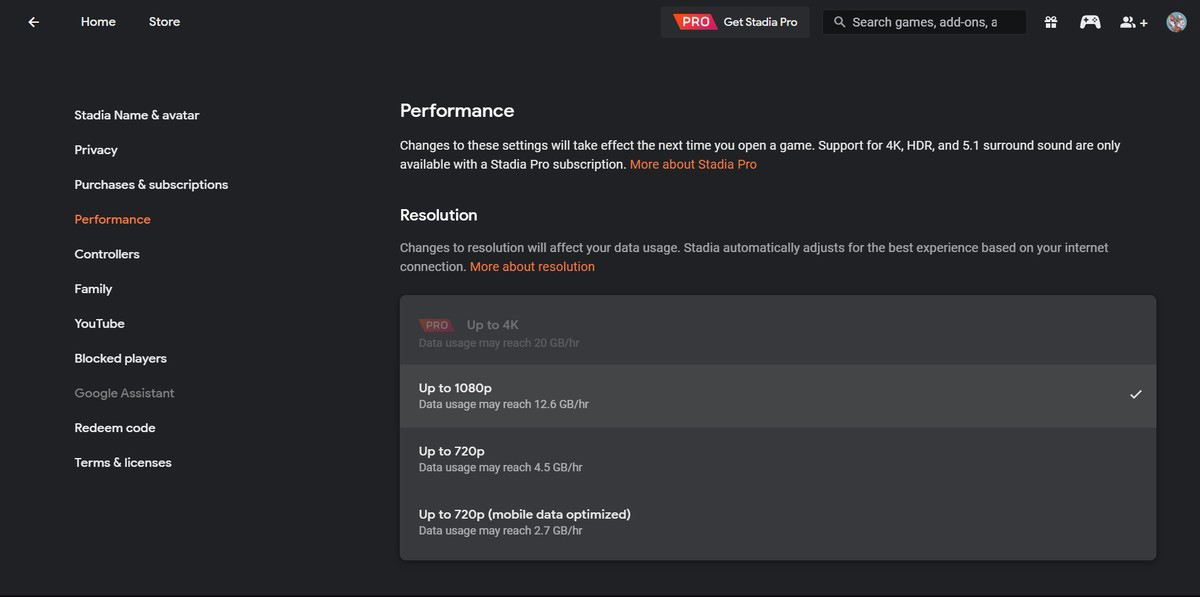Open the Terms & licenses section

123,463
